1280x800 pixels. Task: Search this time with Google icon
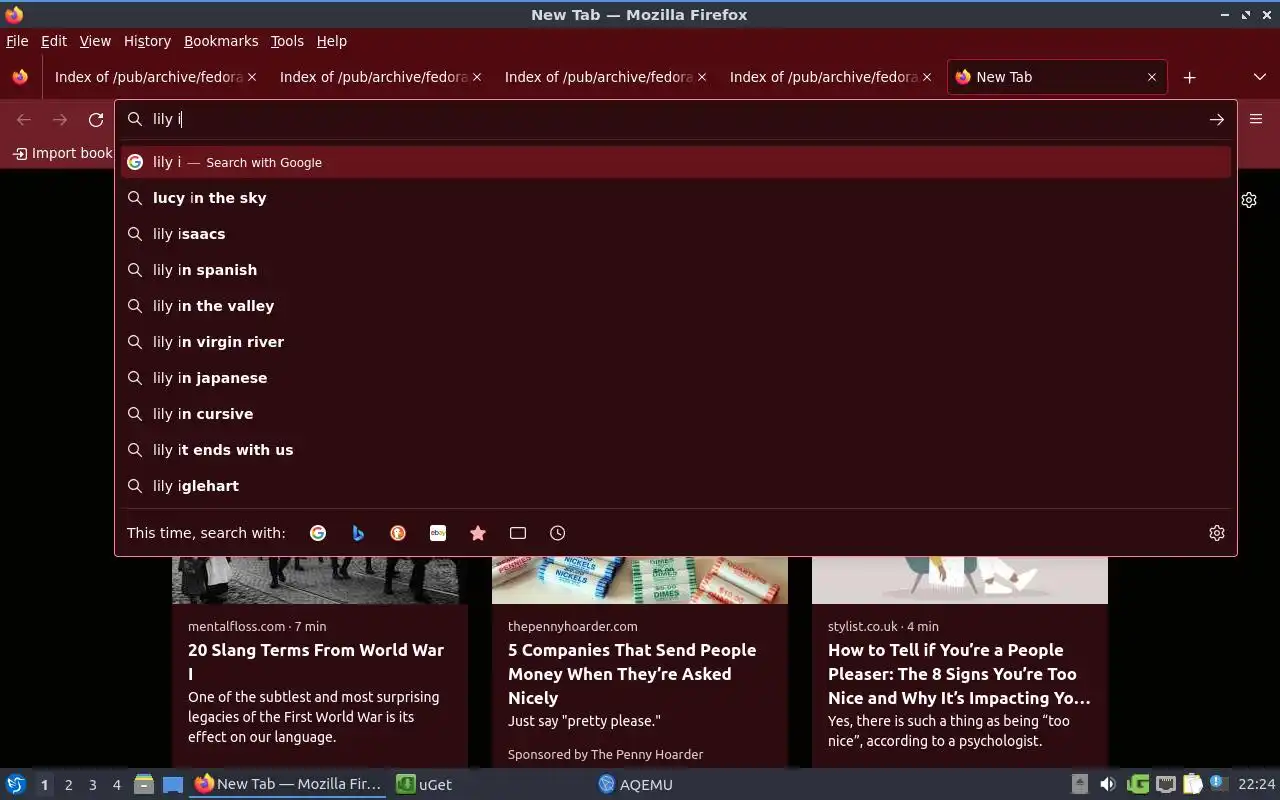click(x=318, y=533)
